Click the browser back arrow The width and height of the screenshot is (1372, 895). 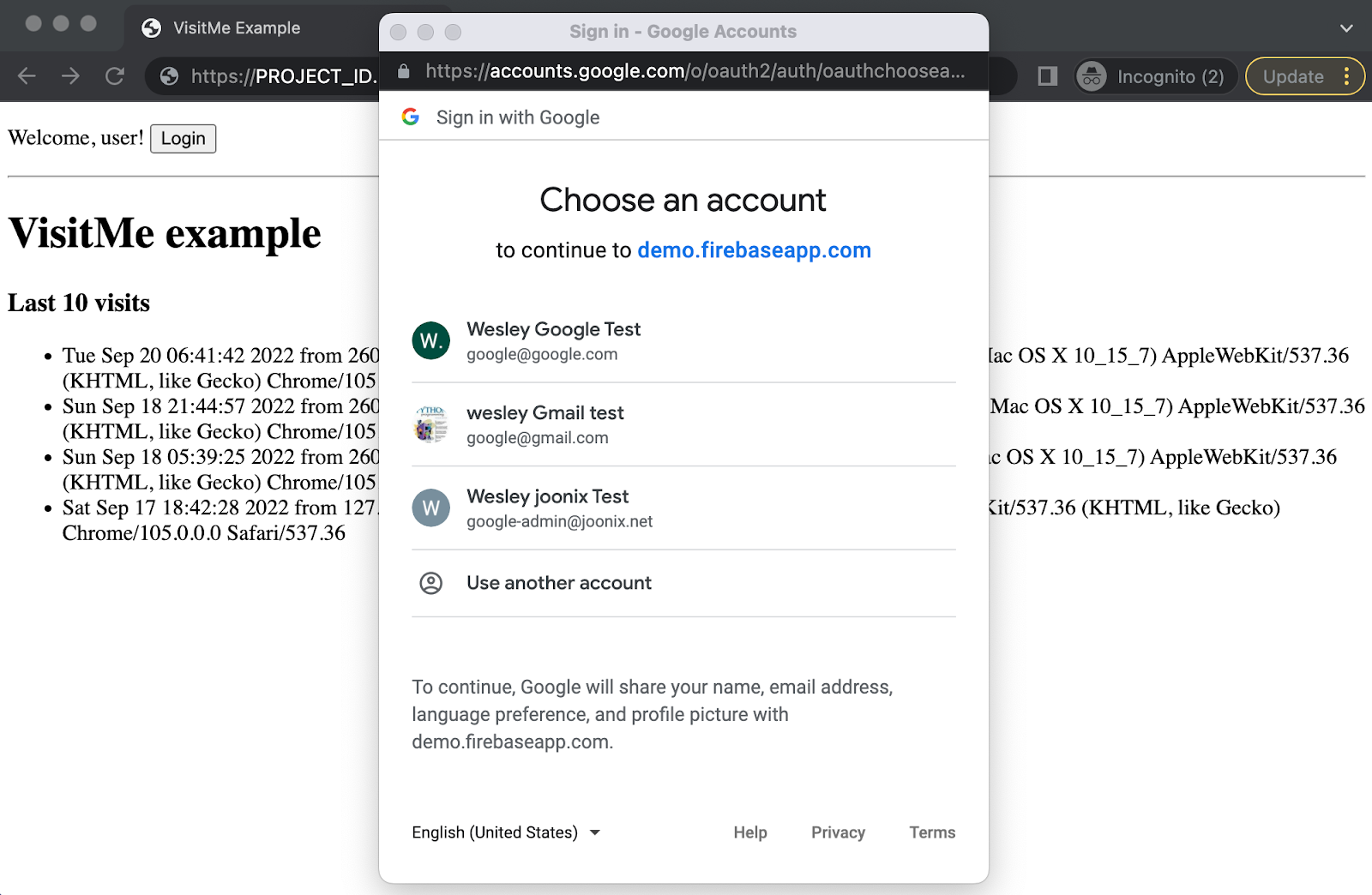[x=27, y=76]
